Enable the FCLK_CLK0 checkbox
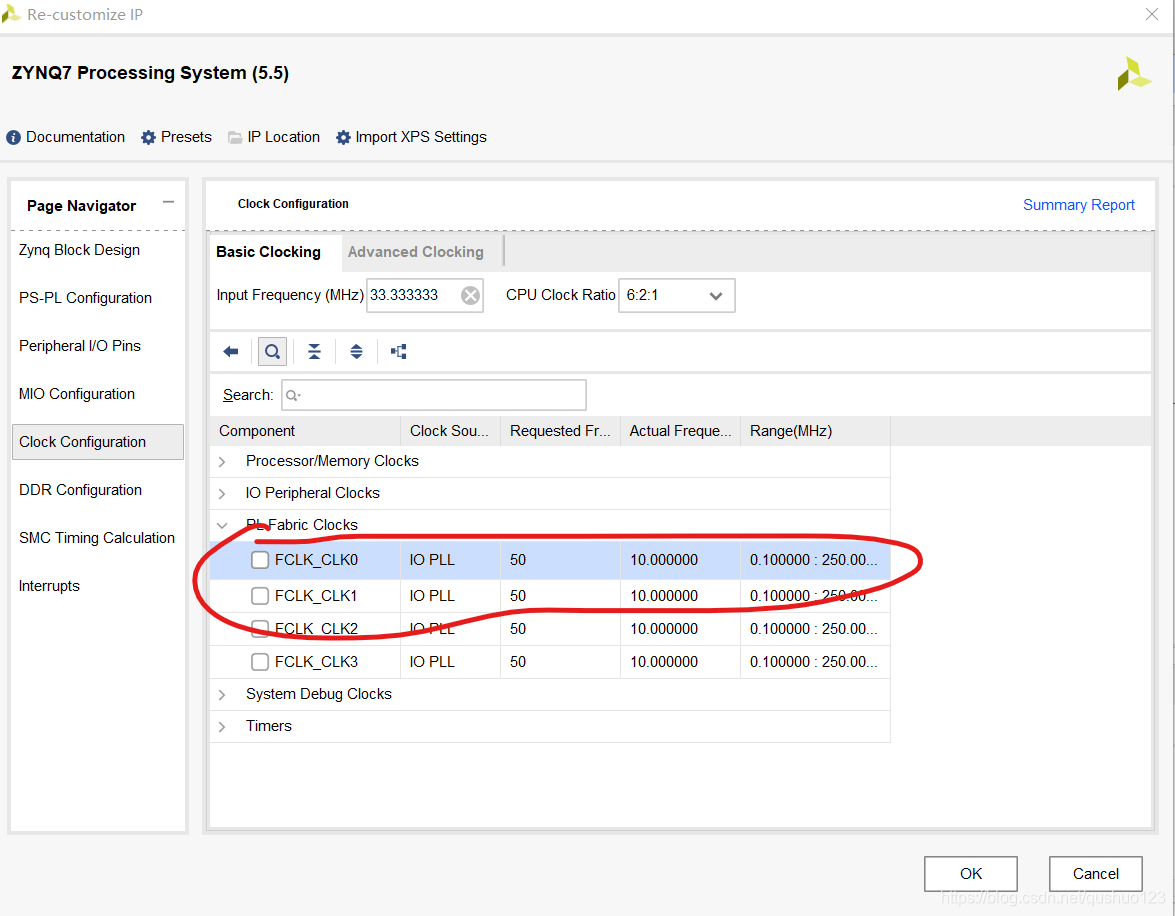Viewport: 1175px width, 916px height. [x=260, y=560]
